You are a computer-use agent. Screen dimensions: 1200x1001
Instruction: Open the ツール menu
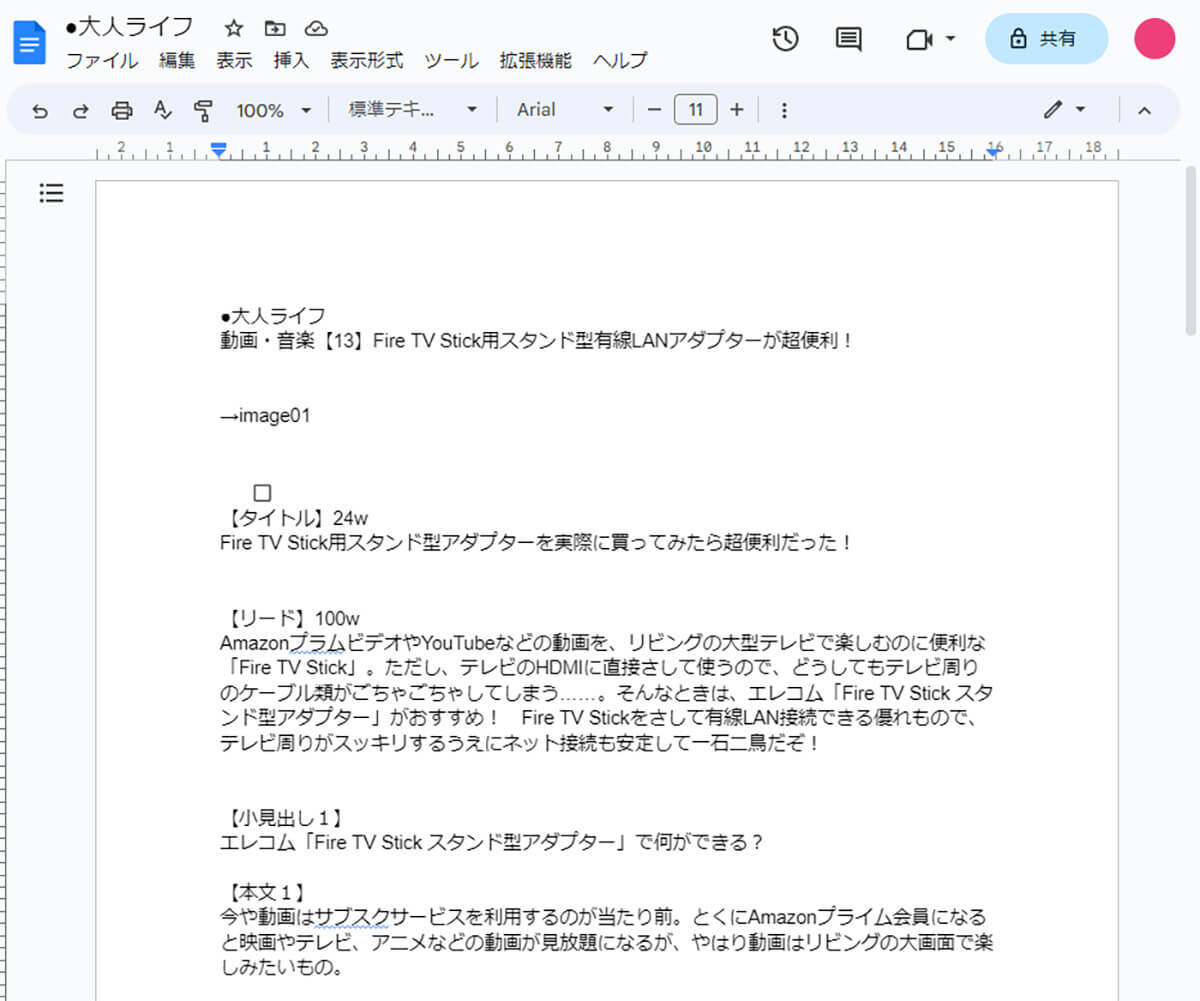point(451,60)
